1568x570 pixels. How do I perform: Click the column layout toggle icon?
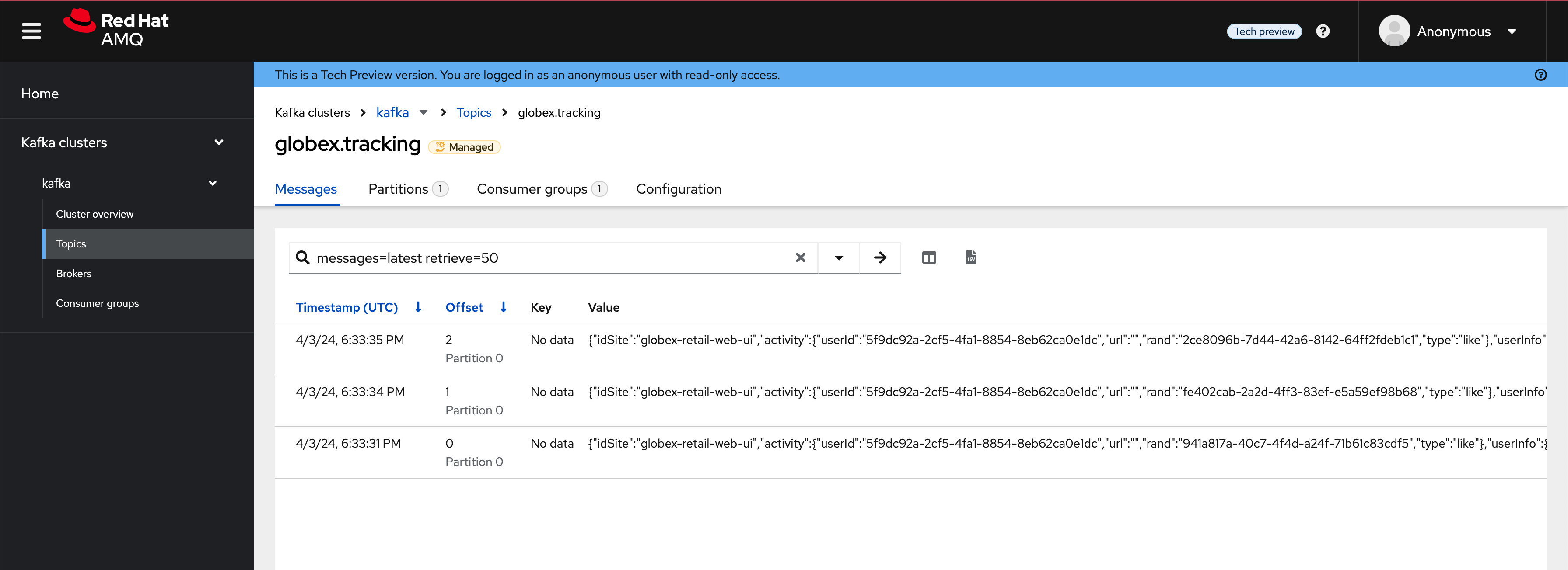tap(929, 257)
